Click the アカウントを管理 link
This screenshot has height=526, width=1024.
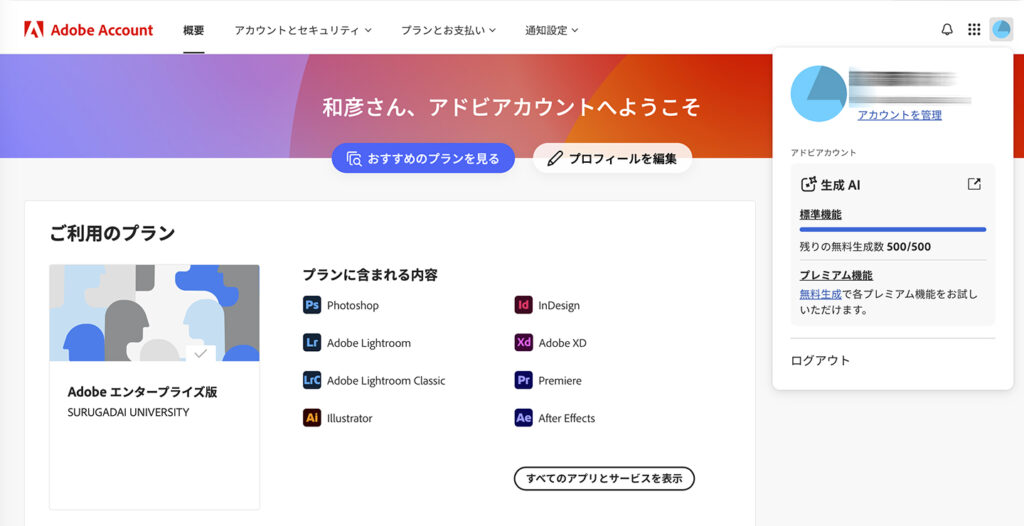(x=899, y=115)
